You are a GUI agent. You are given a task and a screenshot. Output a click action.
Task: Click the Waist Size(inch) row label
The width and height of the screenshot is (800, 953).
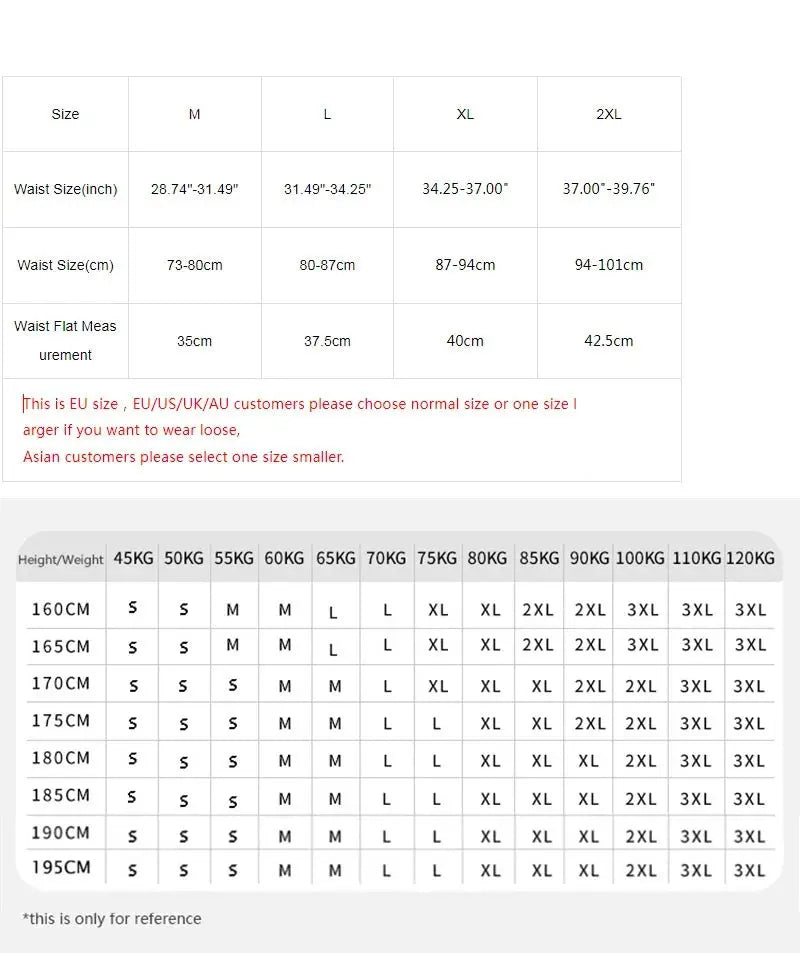[x=65, y=189]
